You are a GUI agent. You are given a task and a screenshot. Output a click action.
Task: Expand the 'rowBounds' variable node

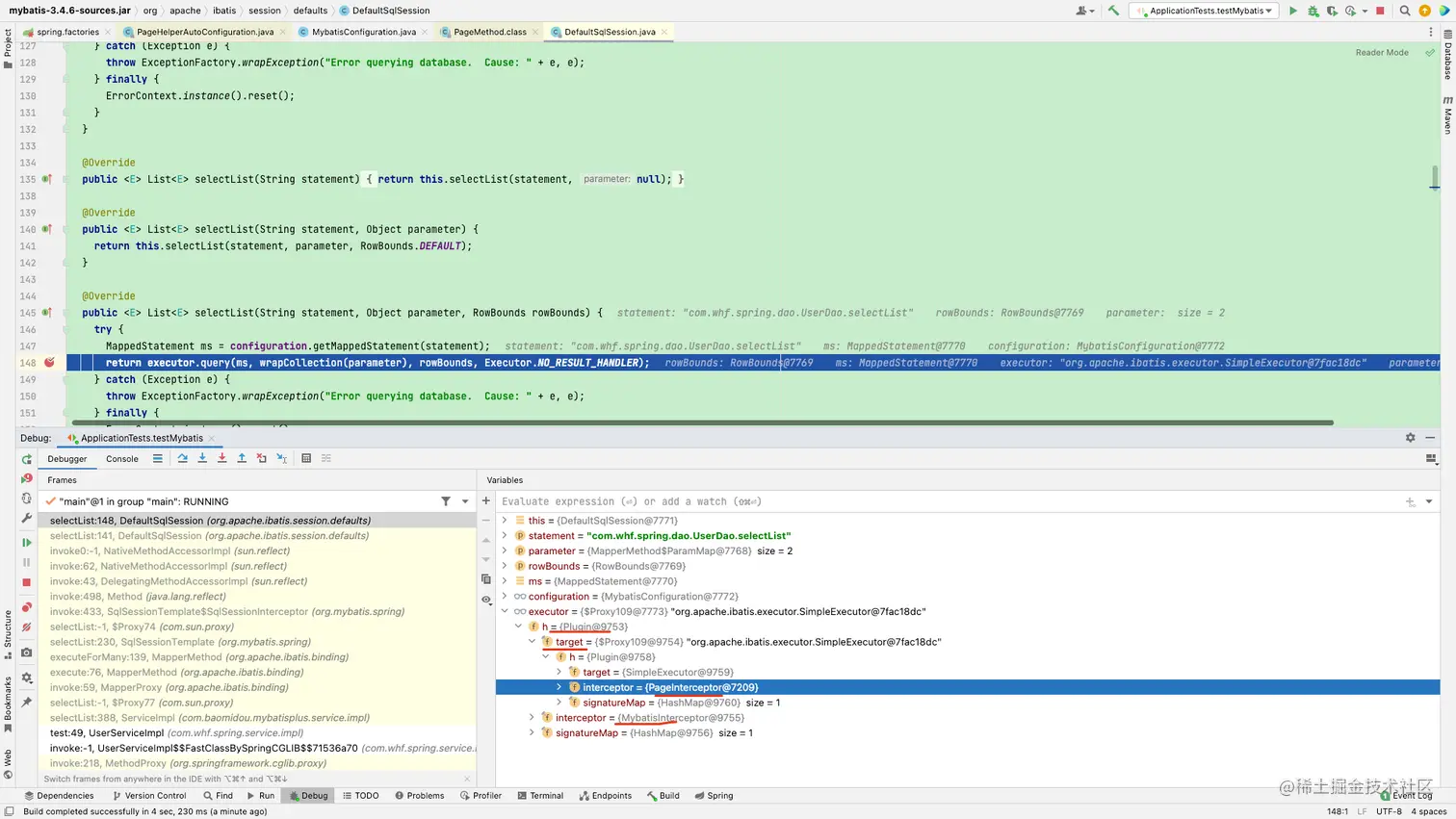505,566
